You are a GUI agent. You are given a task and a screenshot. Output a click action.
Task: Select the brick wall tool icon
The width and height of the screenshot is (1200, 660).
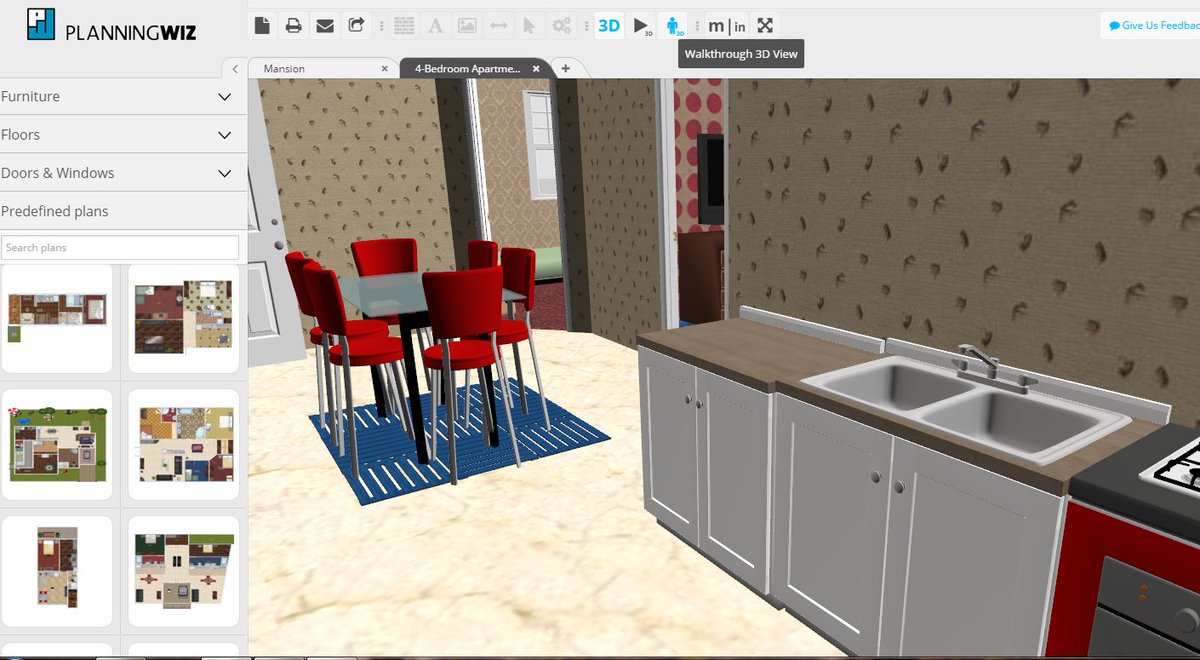(x=404, y=26)
